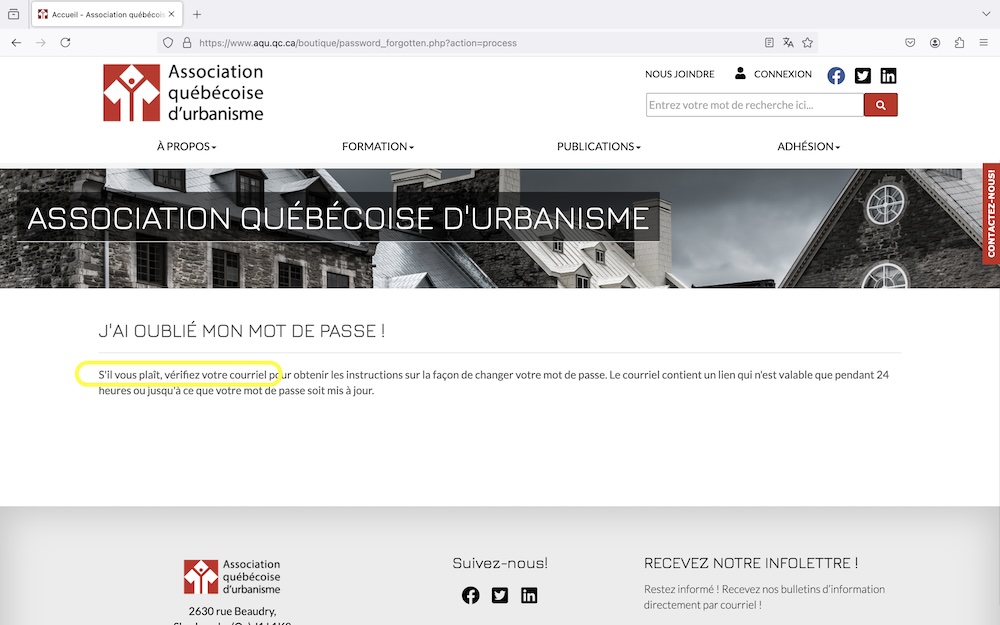1000x625 pixels.
Task: Click the padlock site security icon
Action: (187, 43)
